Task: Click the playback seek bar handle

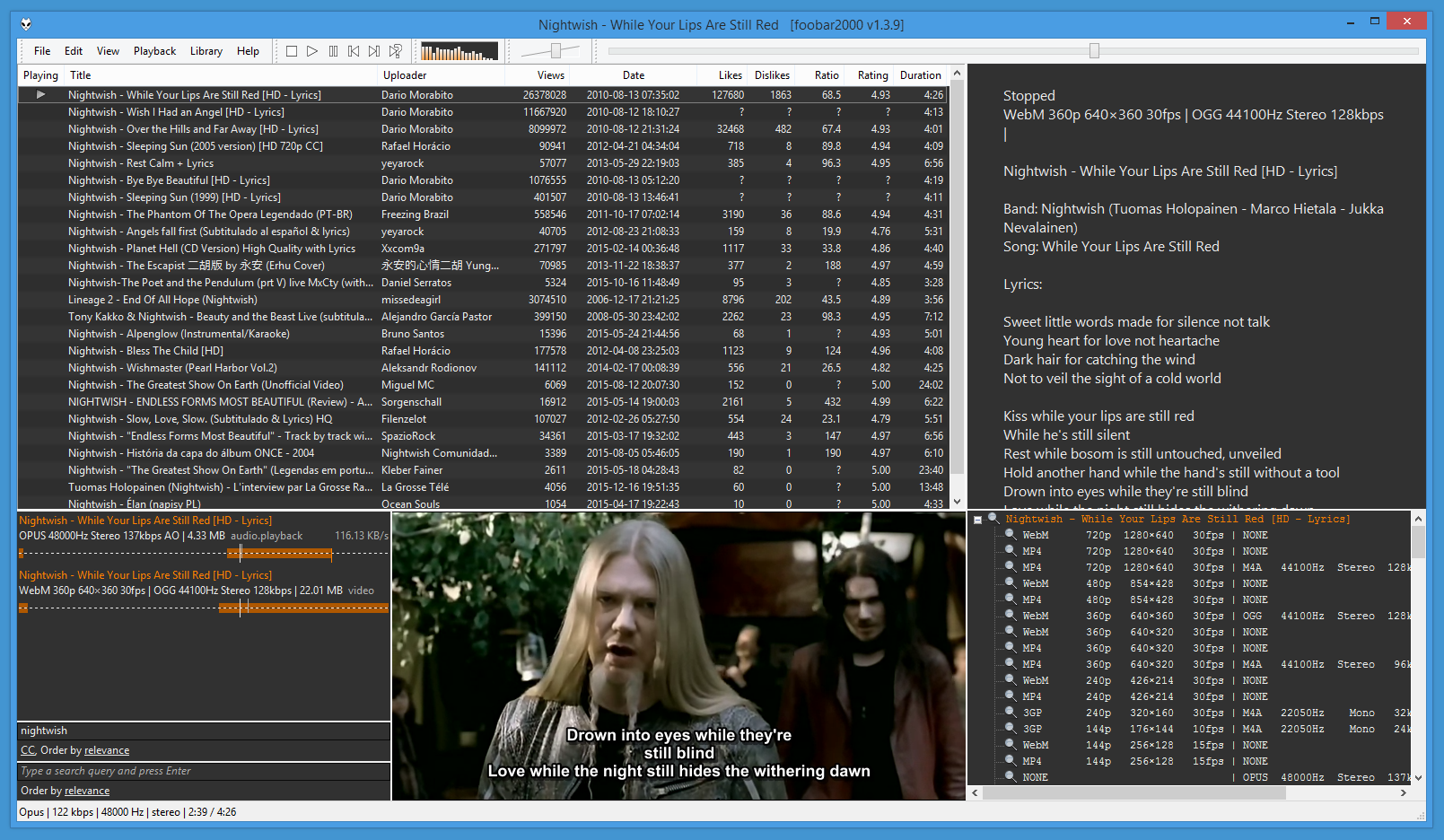Action: [1094, 51]
